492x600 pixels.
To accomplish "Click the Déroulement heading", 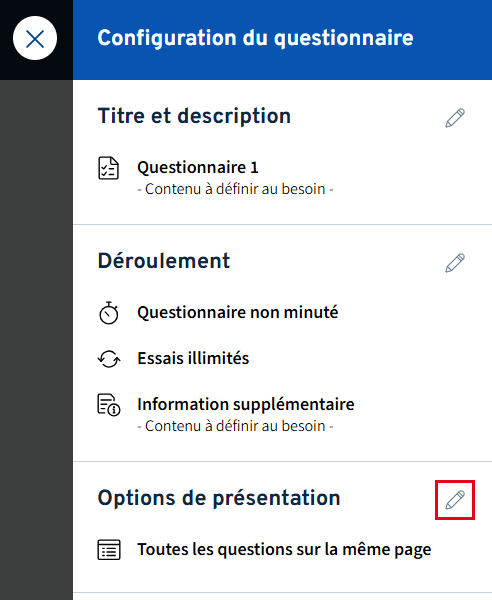I will [x=164, y=261].
